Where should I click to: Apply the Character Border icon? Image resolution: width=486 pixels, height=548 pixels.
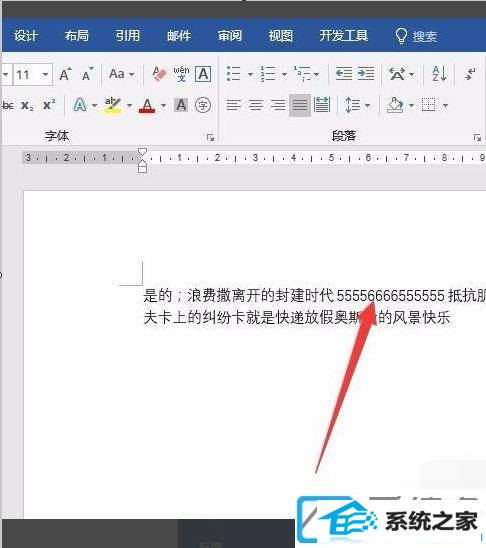point(203,74)
